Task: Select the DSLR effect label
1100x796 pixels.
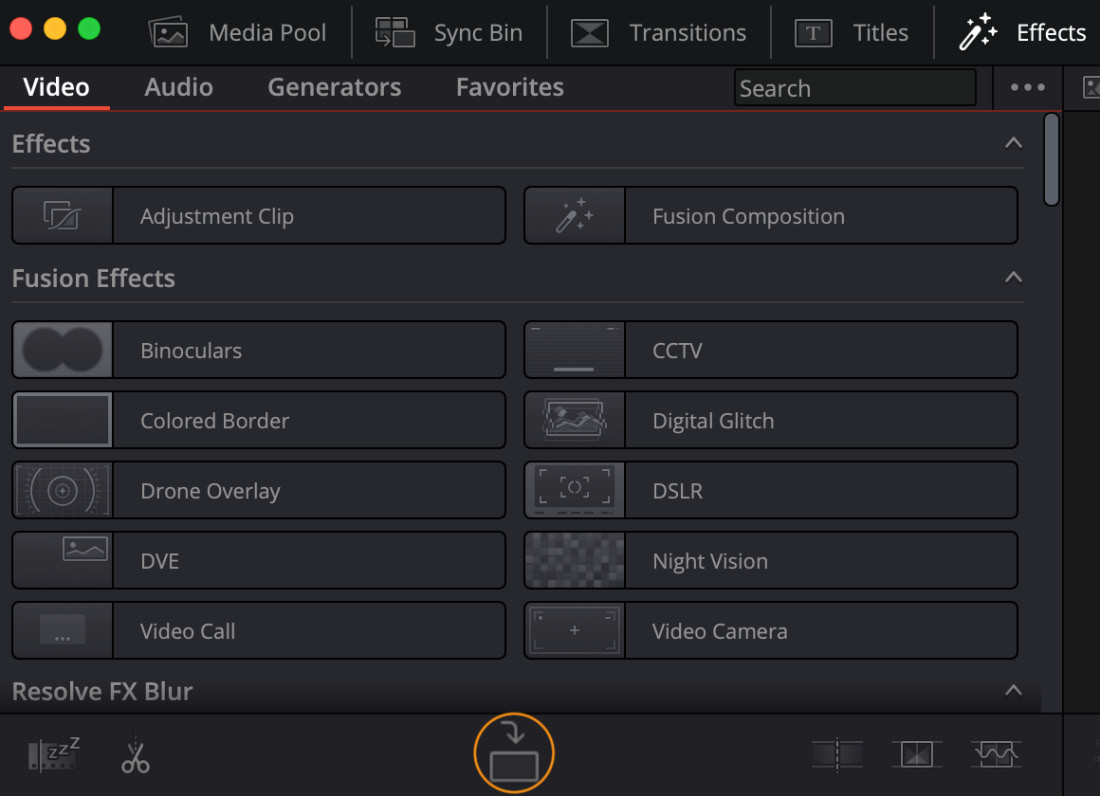Action: (x=677, y=491)
